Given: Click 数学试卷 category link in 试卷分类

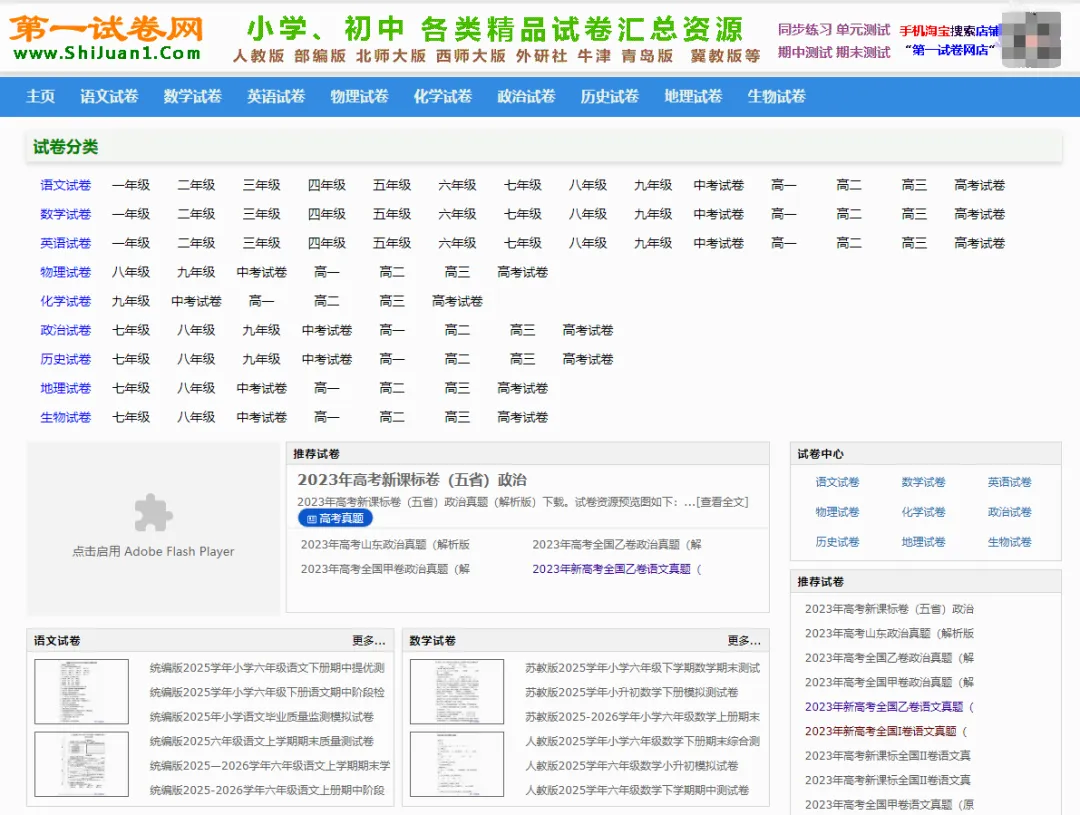Looking at the screenshot, I should point(65,214).
